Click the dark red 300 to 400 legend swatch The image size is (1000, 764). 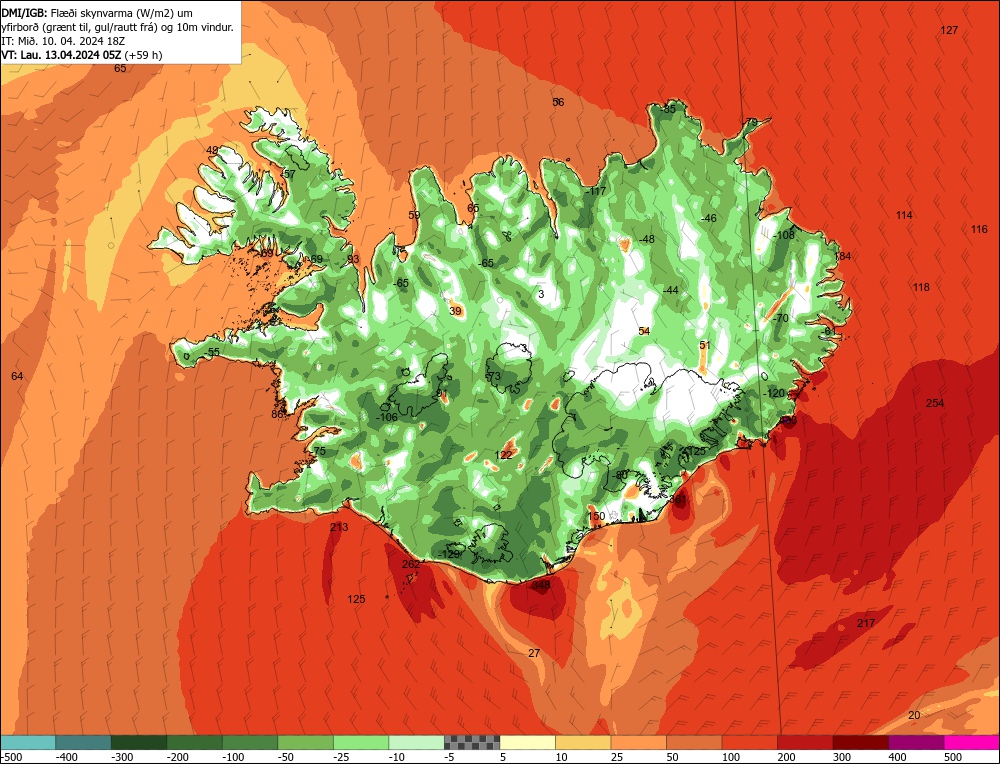[x=860, y=742]
